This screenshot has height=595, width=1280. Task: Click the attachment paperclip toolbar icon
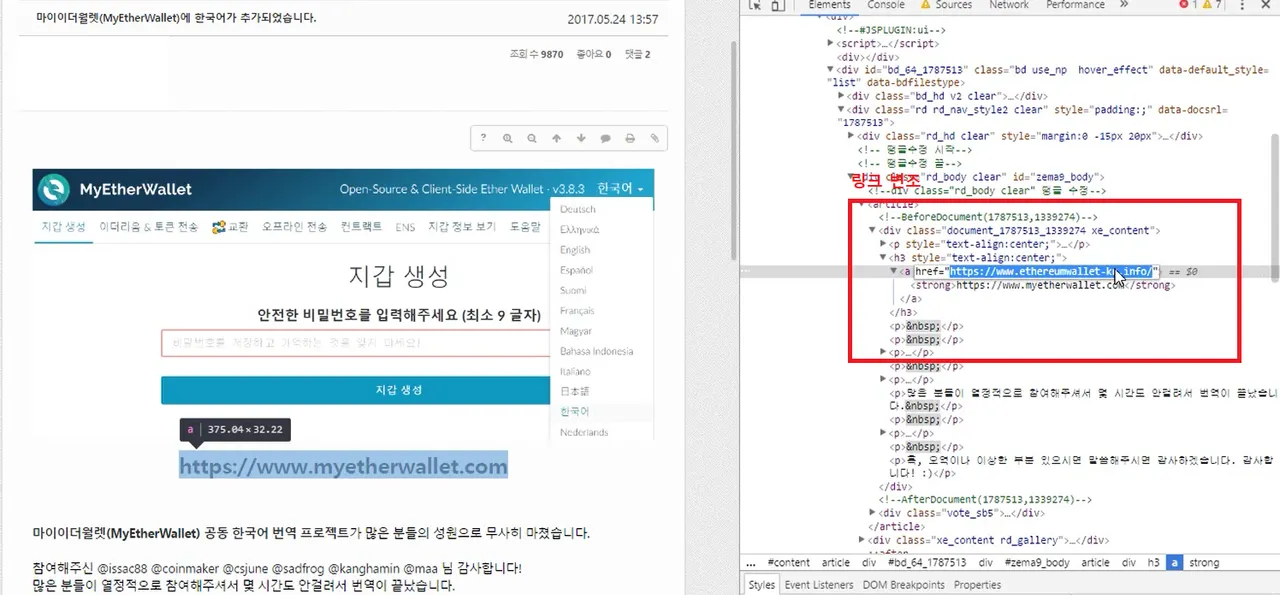(x=655, y=138)
